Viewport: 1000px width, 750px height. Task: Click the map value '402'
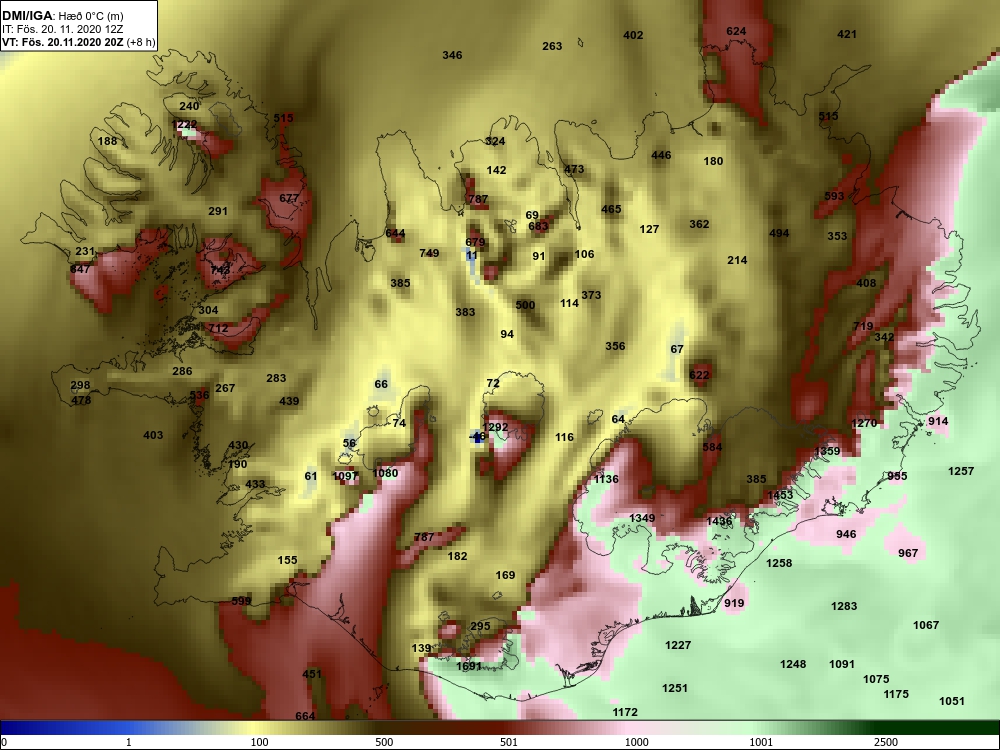tap(633, 35)
